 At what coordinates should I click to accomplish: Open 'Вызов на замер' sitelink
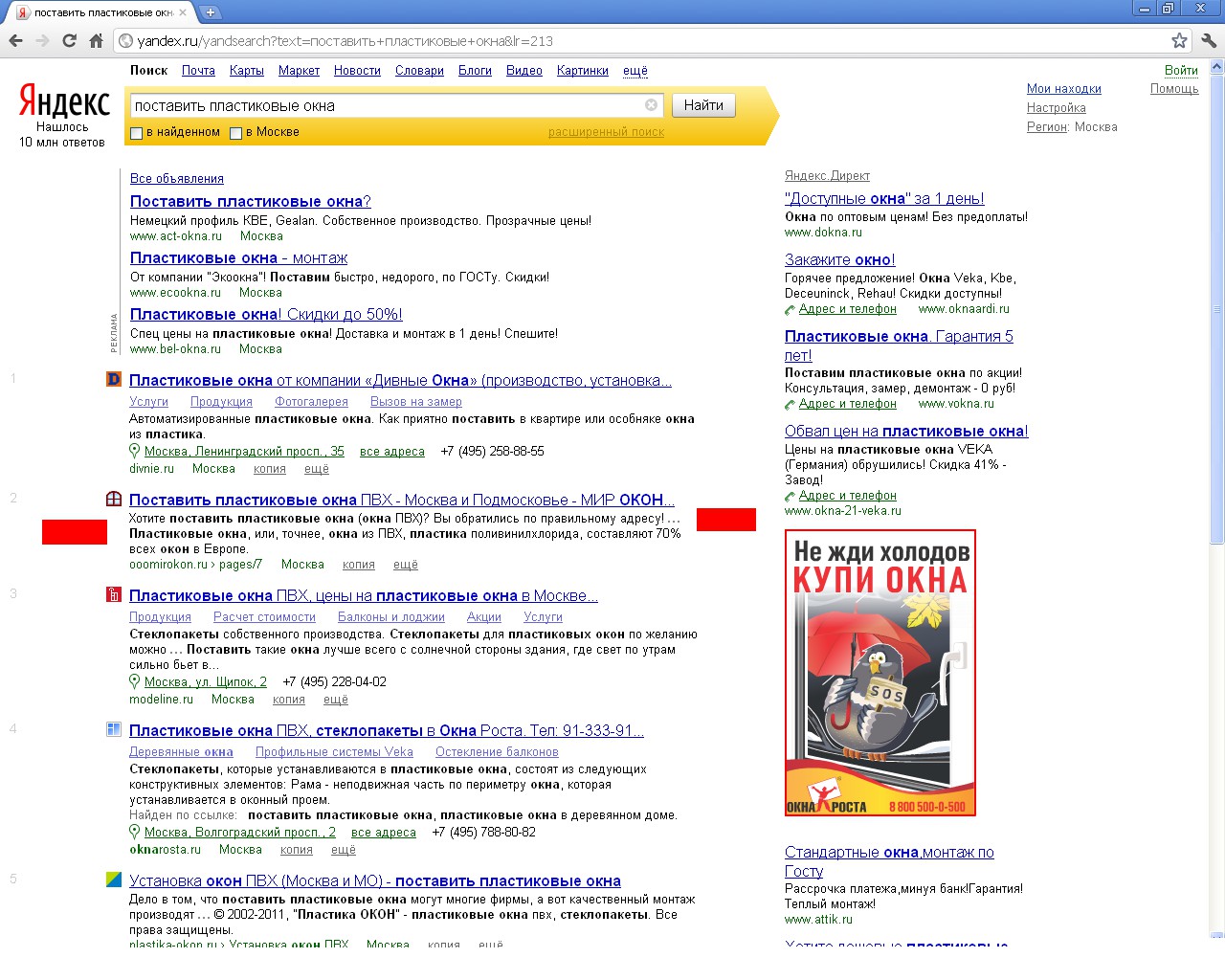[416, 402]
